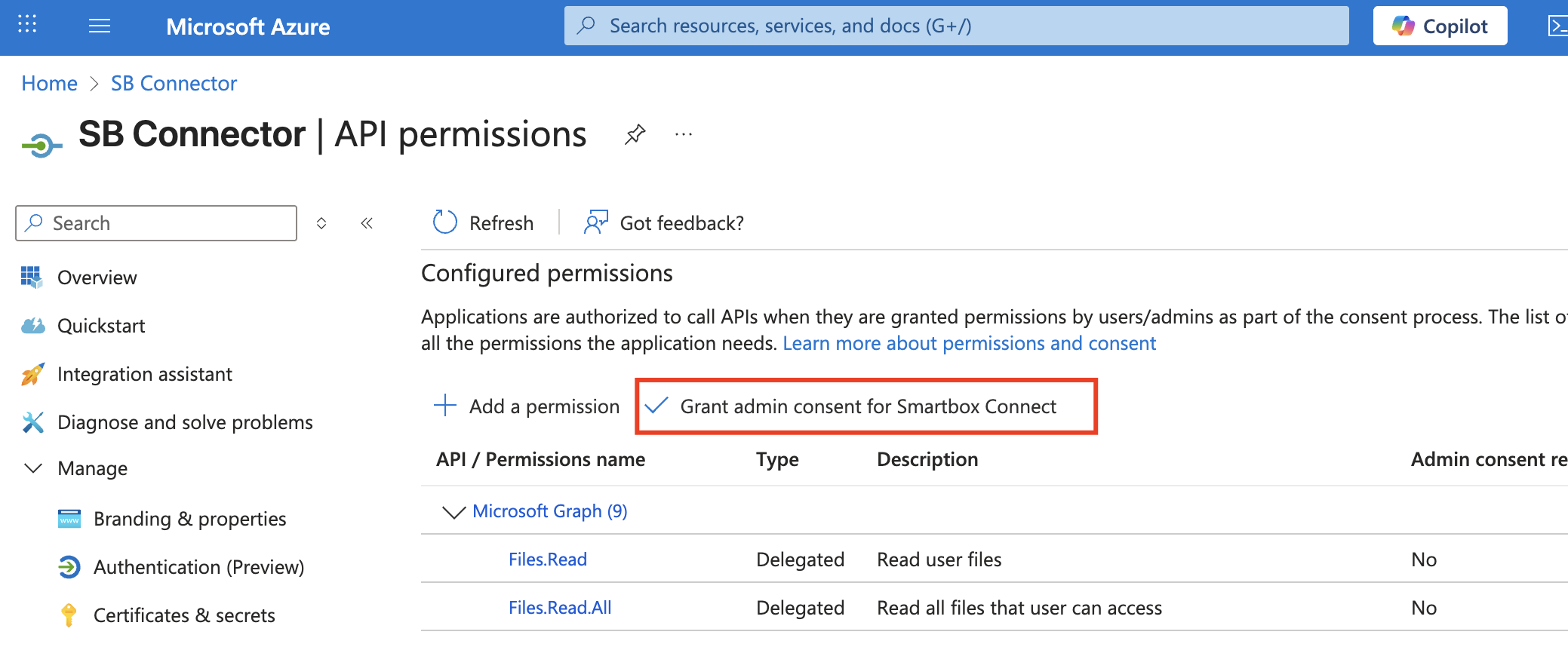The image size is (1568, 647).
Task: Click the checkmark icon for Grant admin consent
Action: point(656,406)
